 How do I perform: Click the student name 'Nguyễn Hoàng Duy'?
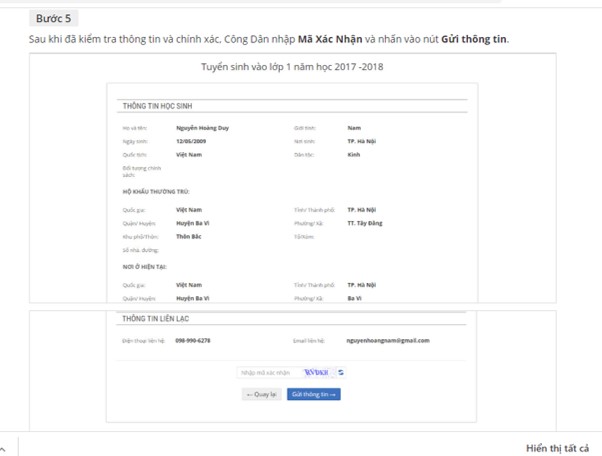click(x=203, y=128)
